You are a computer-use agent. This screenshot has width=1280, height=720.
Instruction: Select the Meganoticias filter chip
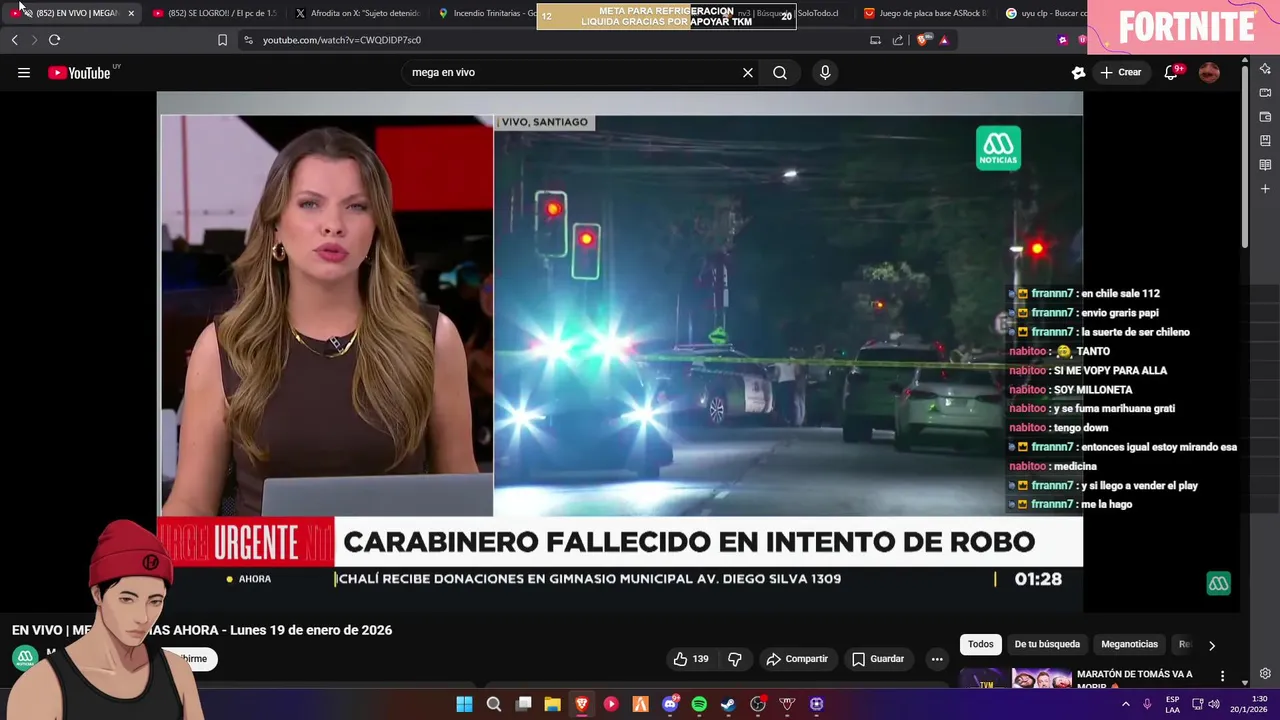(x=1129, y=644)
